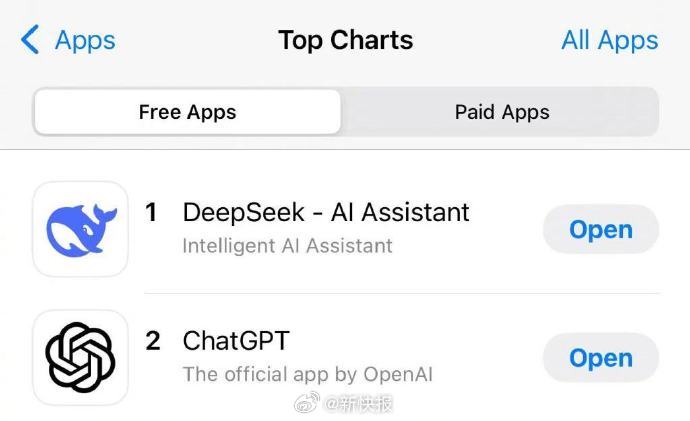This screenshot has height=421, width=690.
Task: Go back via the Apps label
Action: point(85,41)
